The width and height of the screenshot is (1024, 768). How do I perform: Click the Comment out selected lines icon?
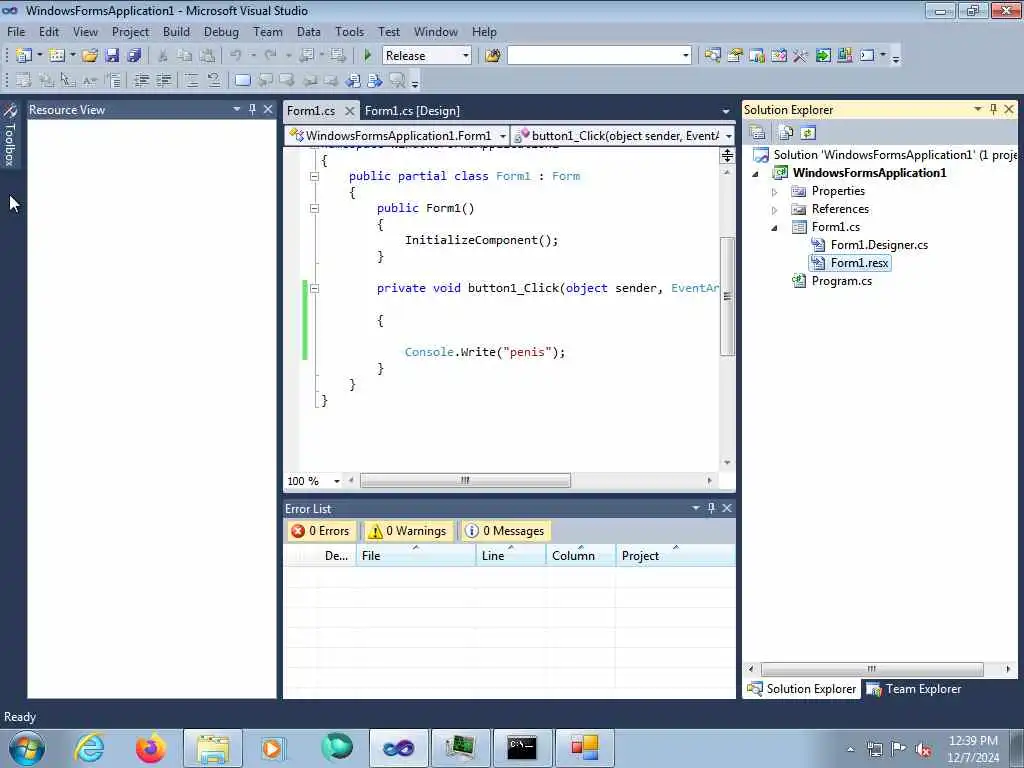[191, 80]
